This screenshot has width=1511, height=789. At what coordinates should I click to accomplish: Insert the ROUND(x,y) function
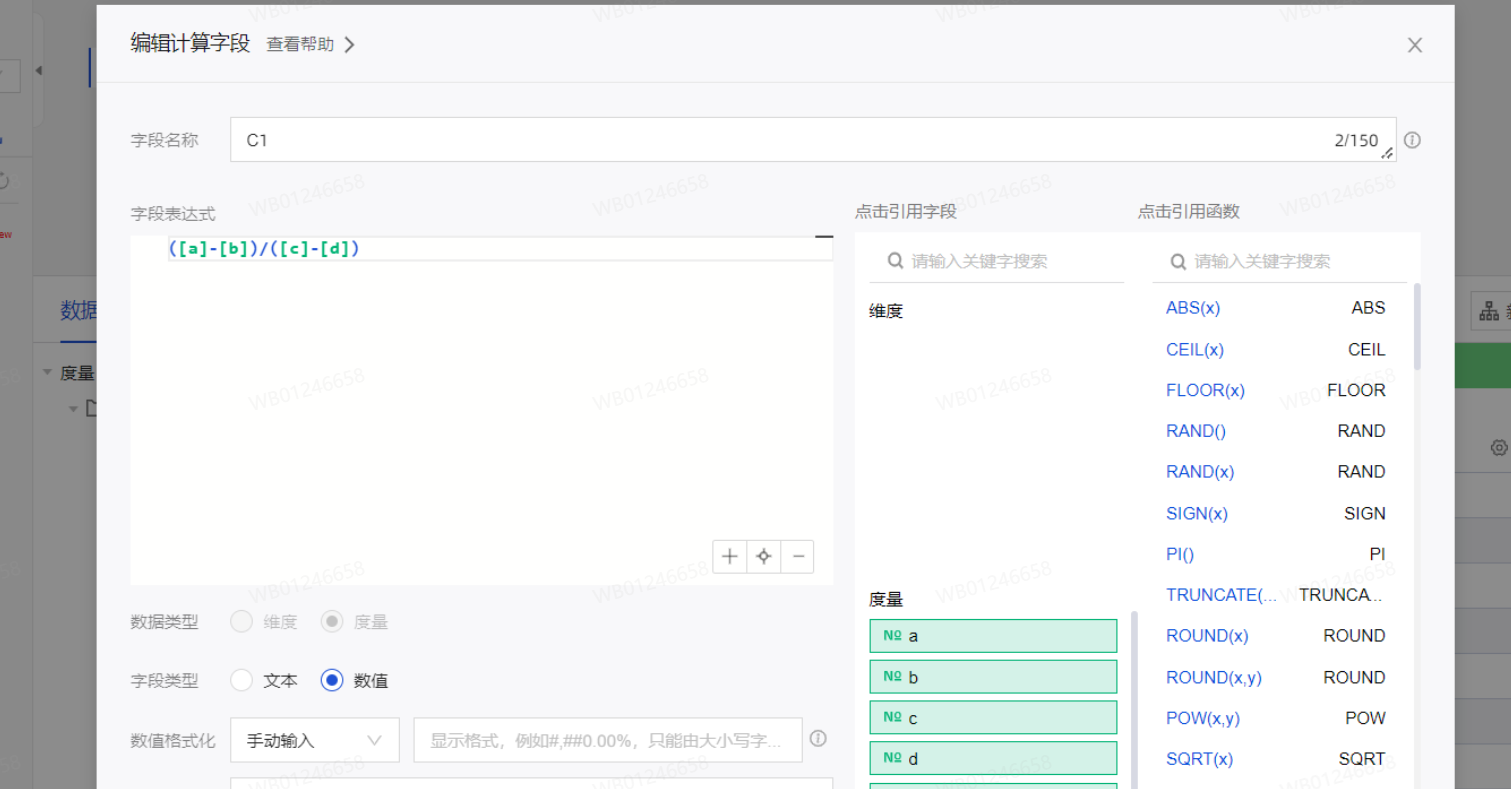pos(1213,677)
